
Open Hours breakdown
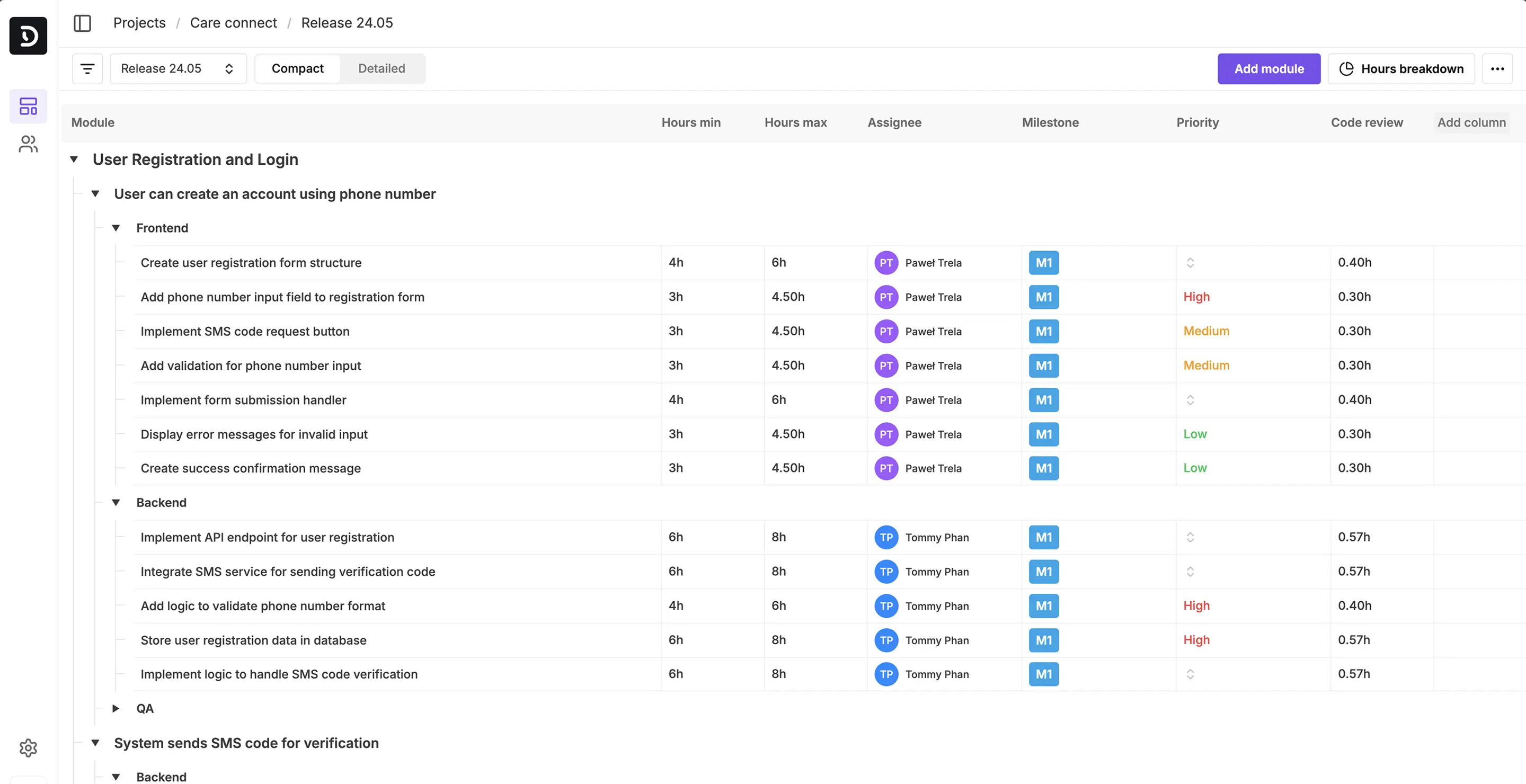tap(1401, 69)
